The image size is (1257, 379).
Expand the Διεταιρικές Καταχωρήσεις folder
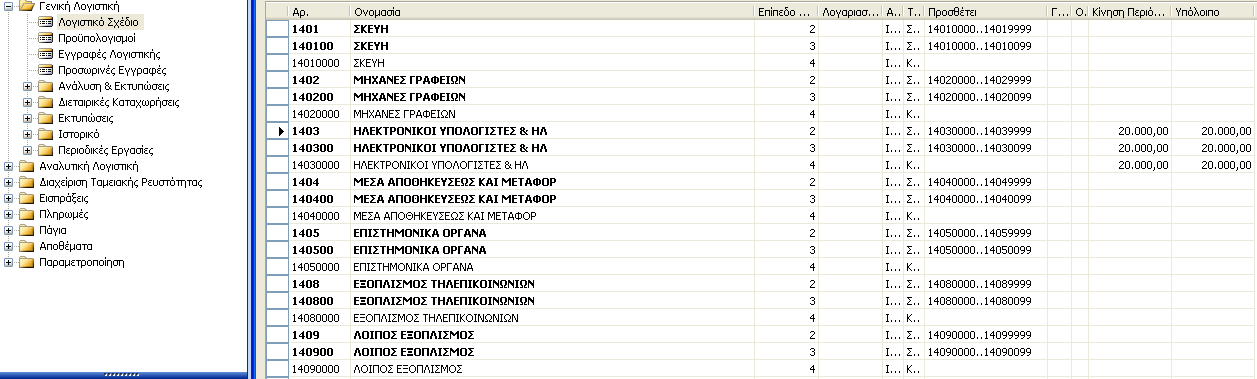point(28,102)
